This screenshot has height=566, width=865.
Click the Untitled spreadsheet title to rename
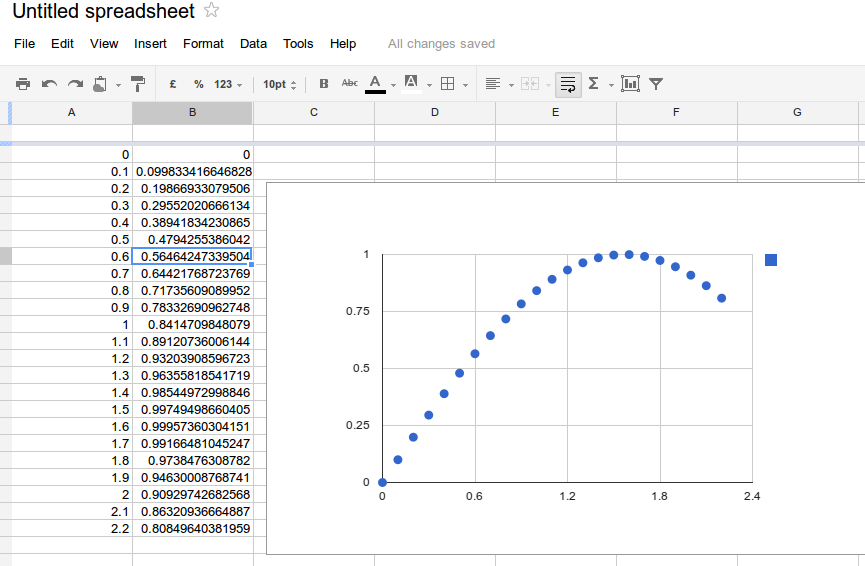tap(103, 12)
